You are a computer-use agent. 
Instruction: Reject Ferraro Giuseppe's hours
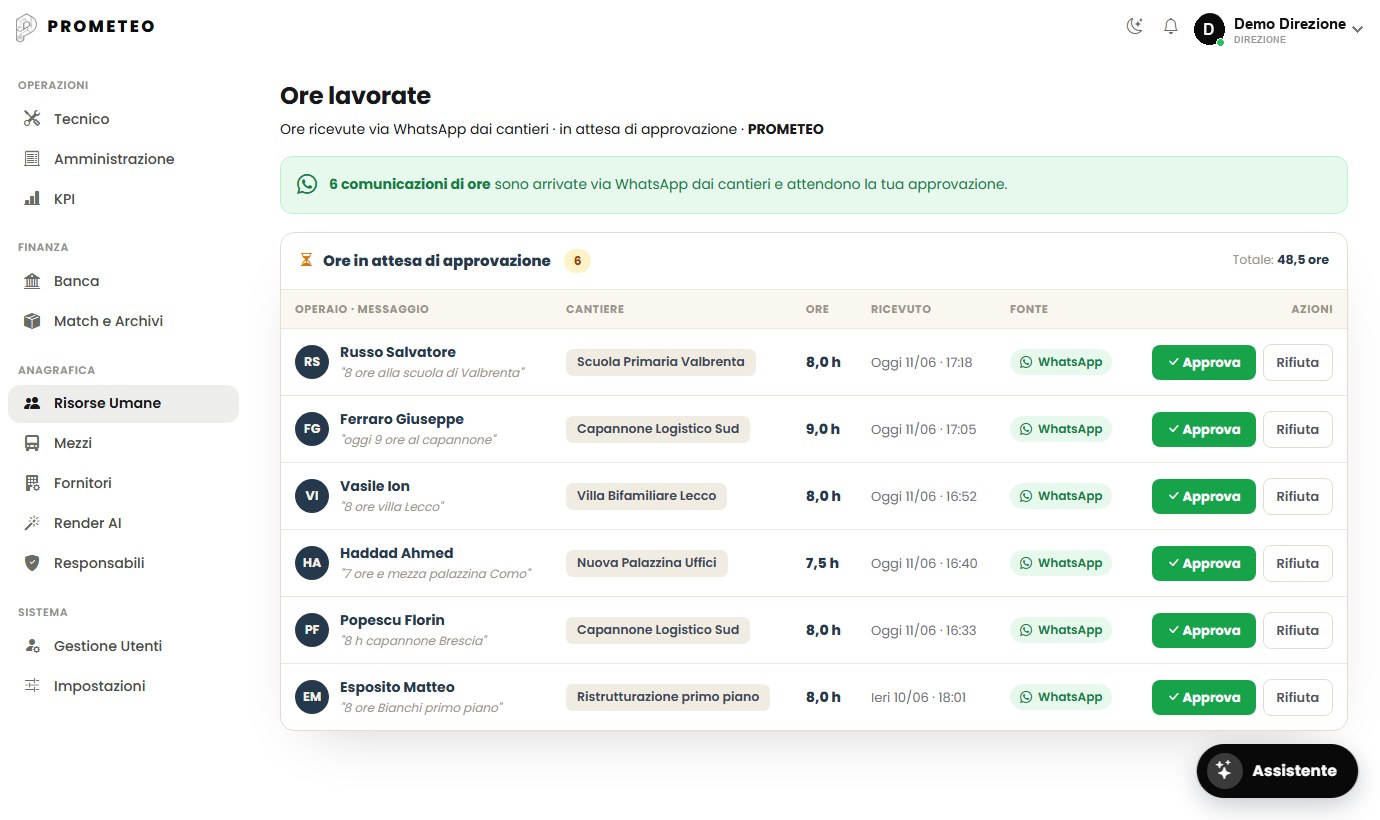[x=1297, y=430]
